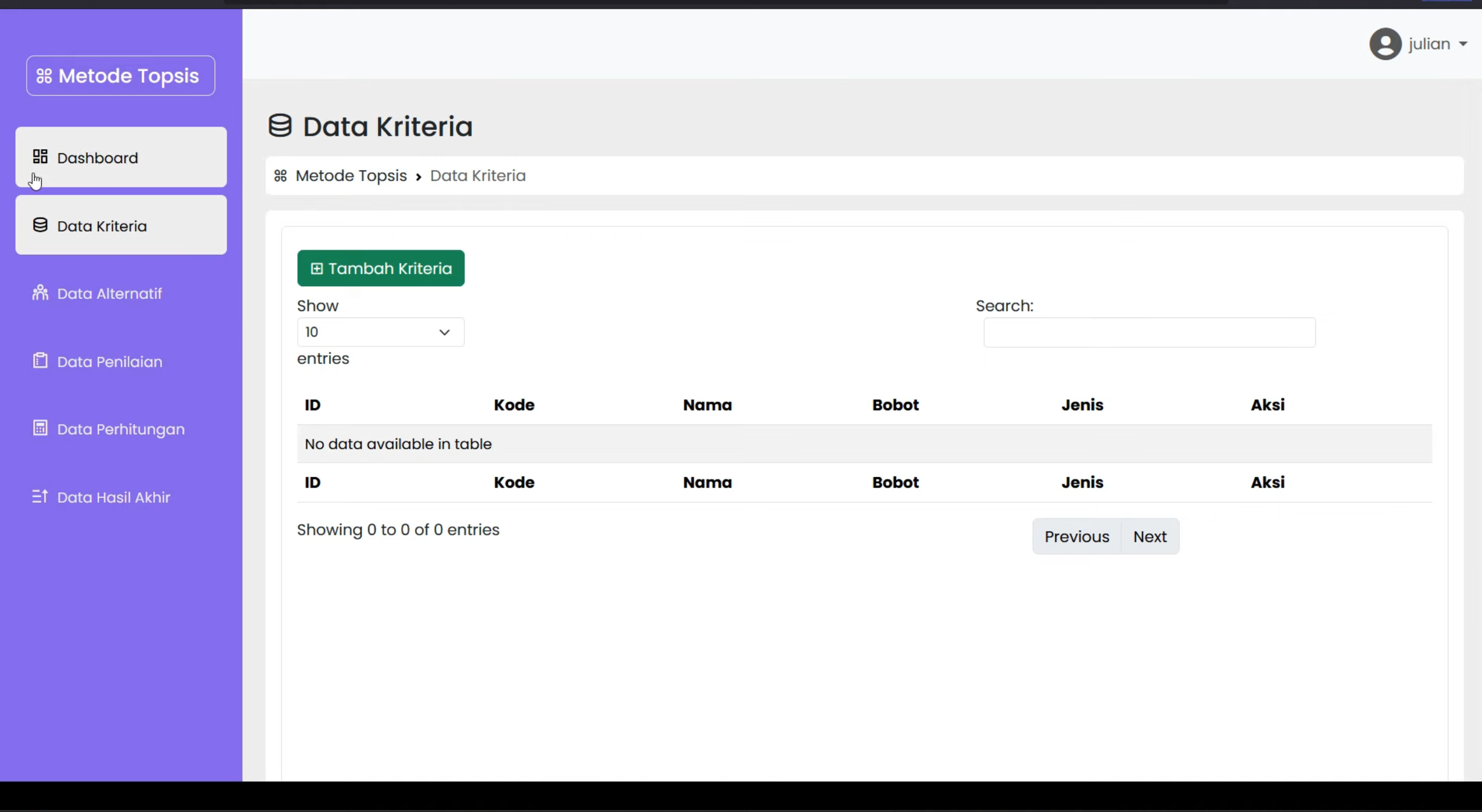Click the julian user avatar icon
1482x812 pixels.
pyautogui.click(x=1385, y=44)
